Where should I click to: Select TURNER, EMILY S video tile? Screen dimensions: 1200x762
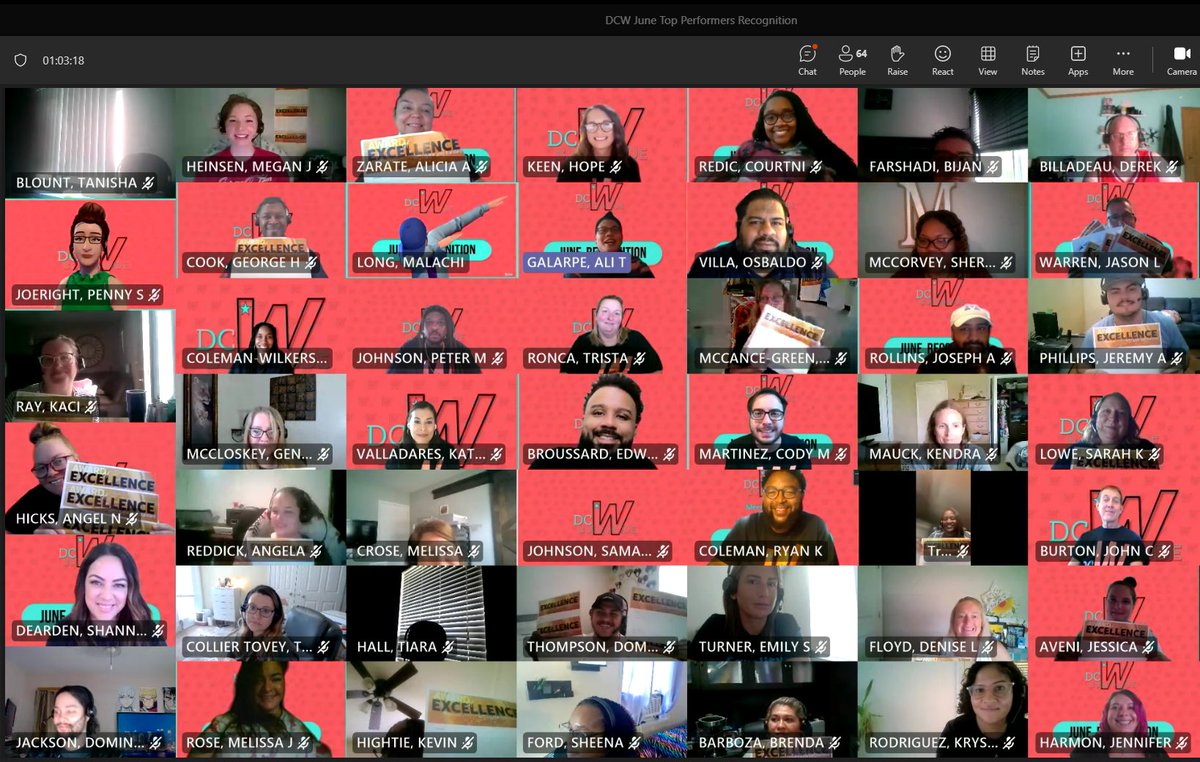(772, 613)
